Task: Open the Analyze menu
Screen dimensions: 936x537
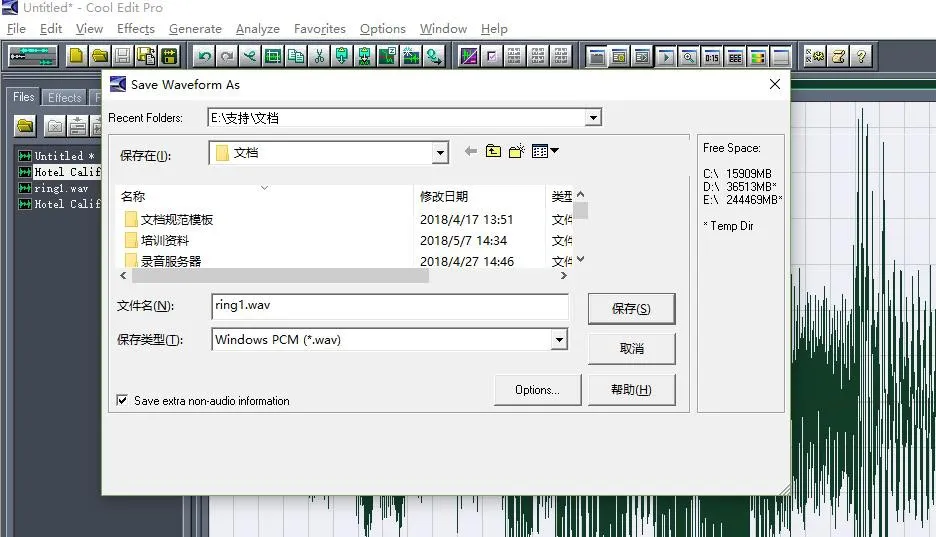Action: point(257,29)
